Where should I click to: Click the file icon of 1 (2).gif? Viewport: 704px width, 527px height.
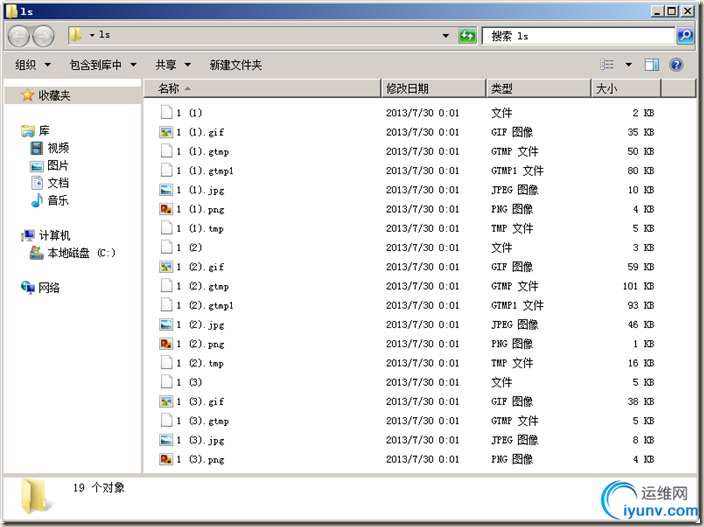coord(166,267)
